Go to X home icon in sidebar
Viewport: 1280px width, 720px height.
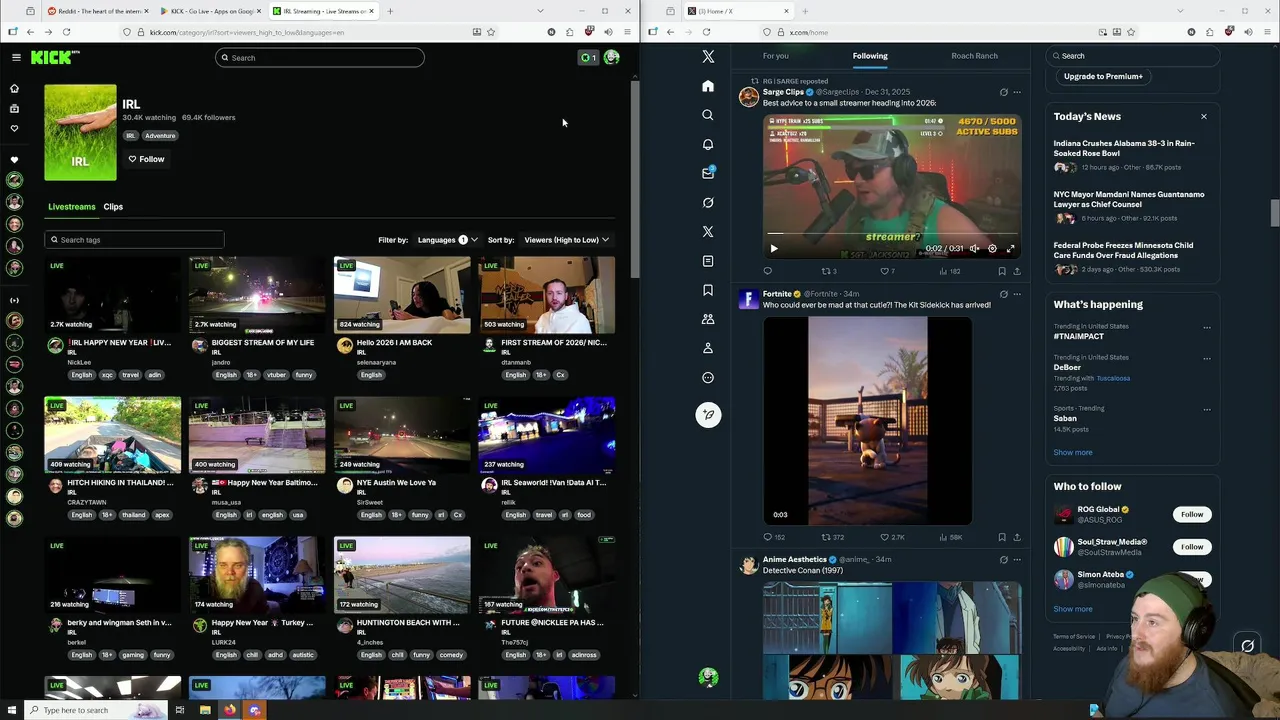coord(708,86)
